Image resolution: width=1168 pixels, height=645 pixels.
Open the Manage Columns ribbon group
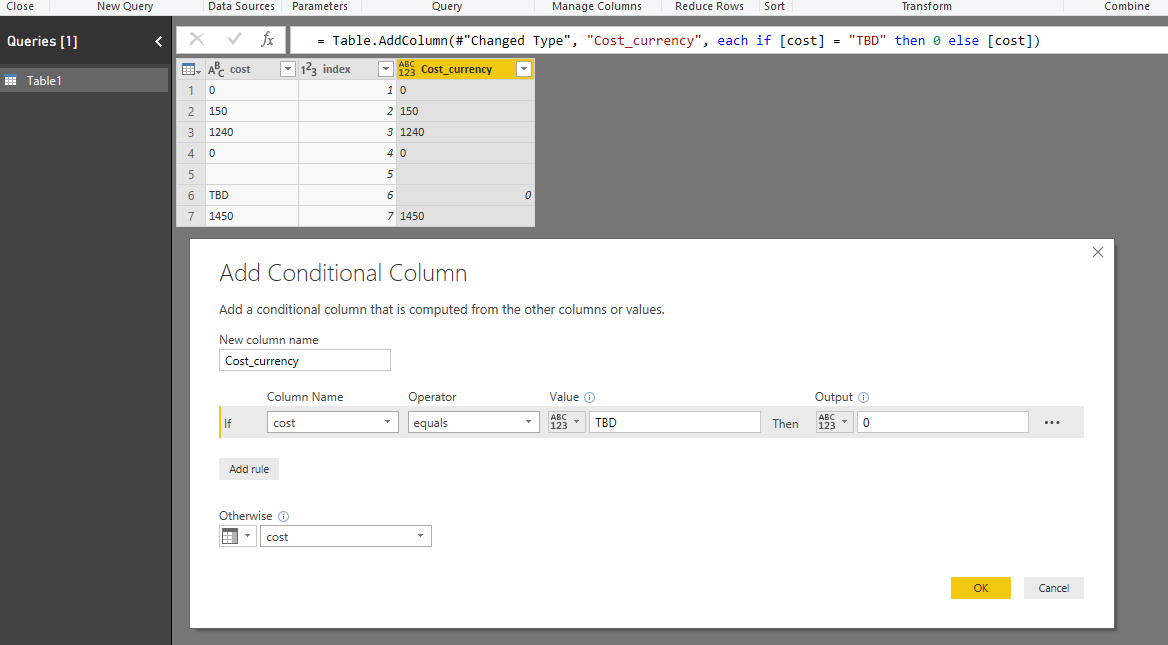597,6
